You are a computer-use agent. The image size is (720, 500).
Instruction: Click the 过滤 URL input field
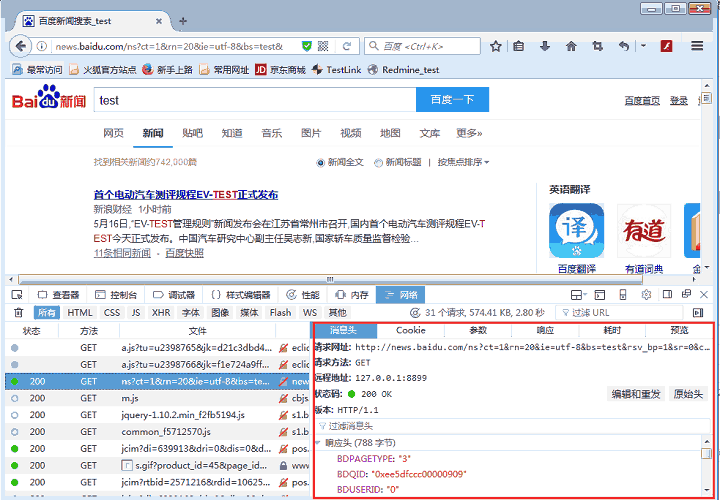pos(619,313)
